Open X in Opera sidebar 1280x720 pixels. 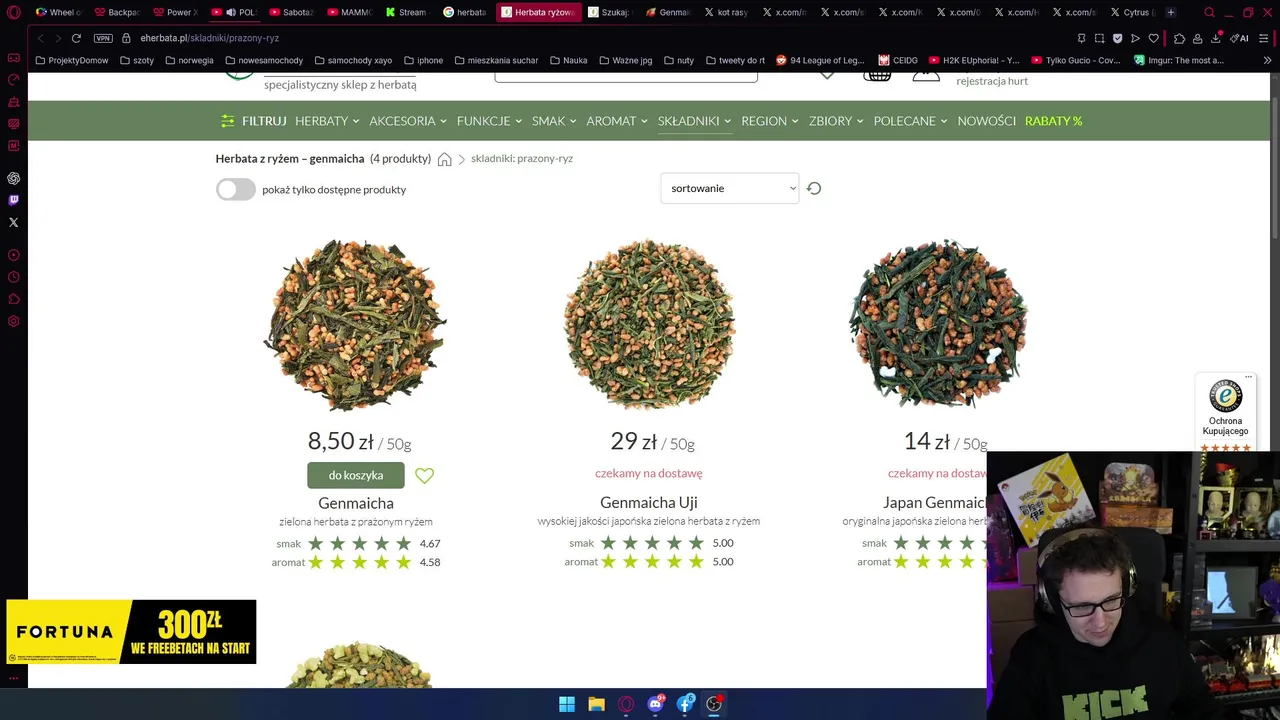14,222
